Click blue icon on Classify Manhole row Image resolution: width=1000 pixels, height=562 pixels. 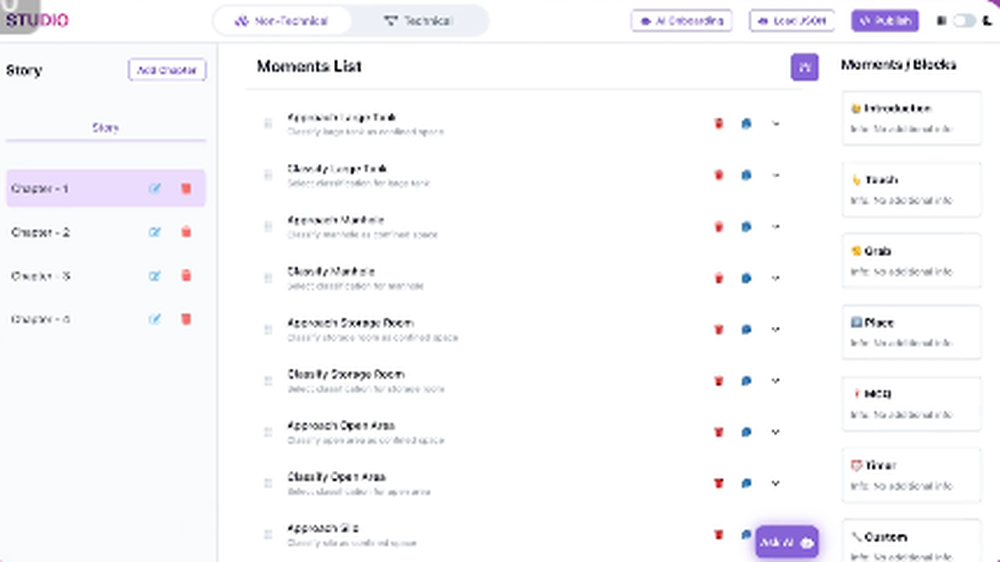(746, 278)
